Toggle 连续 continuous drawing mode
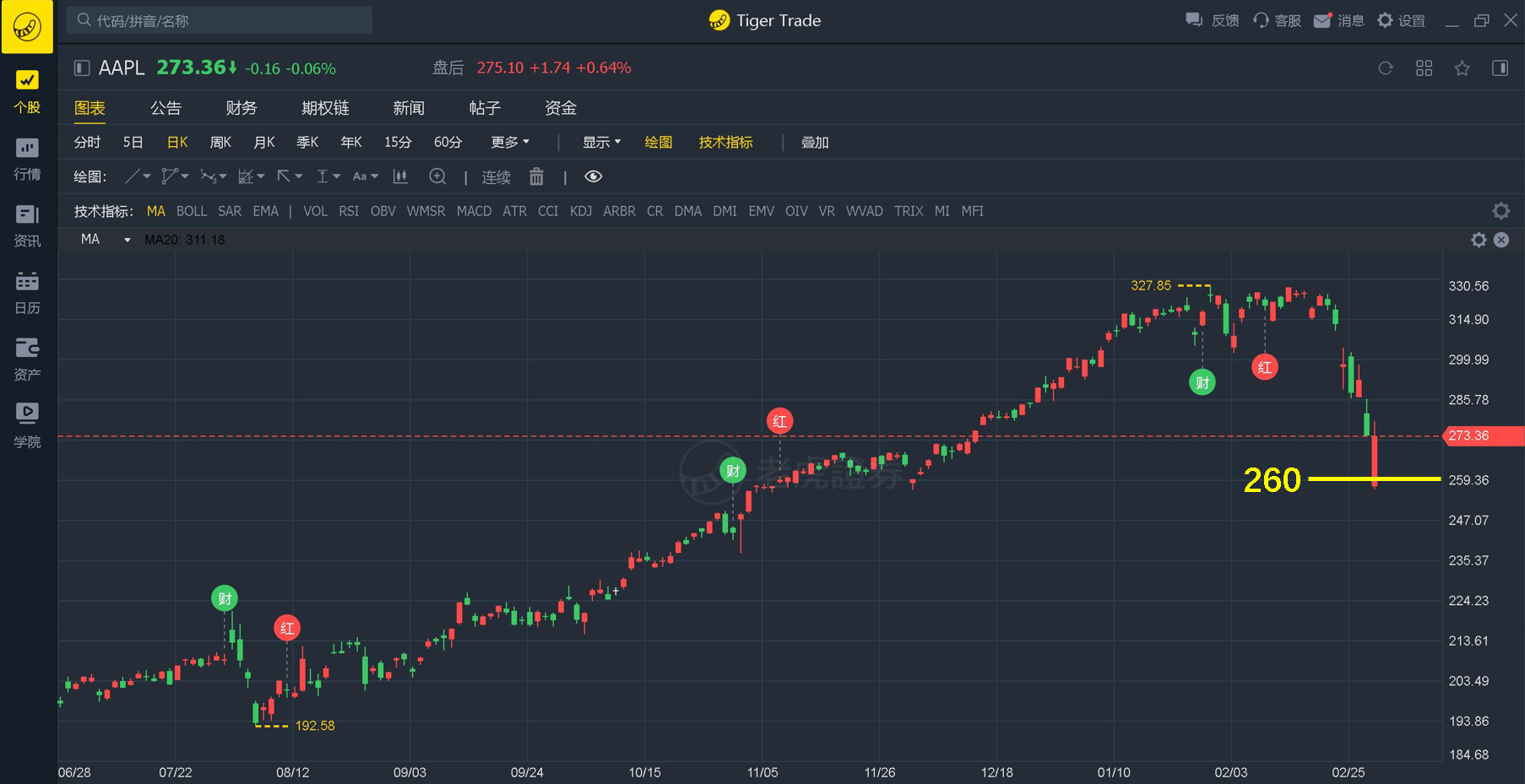 497,177
